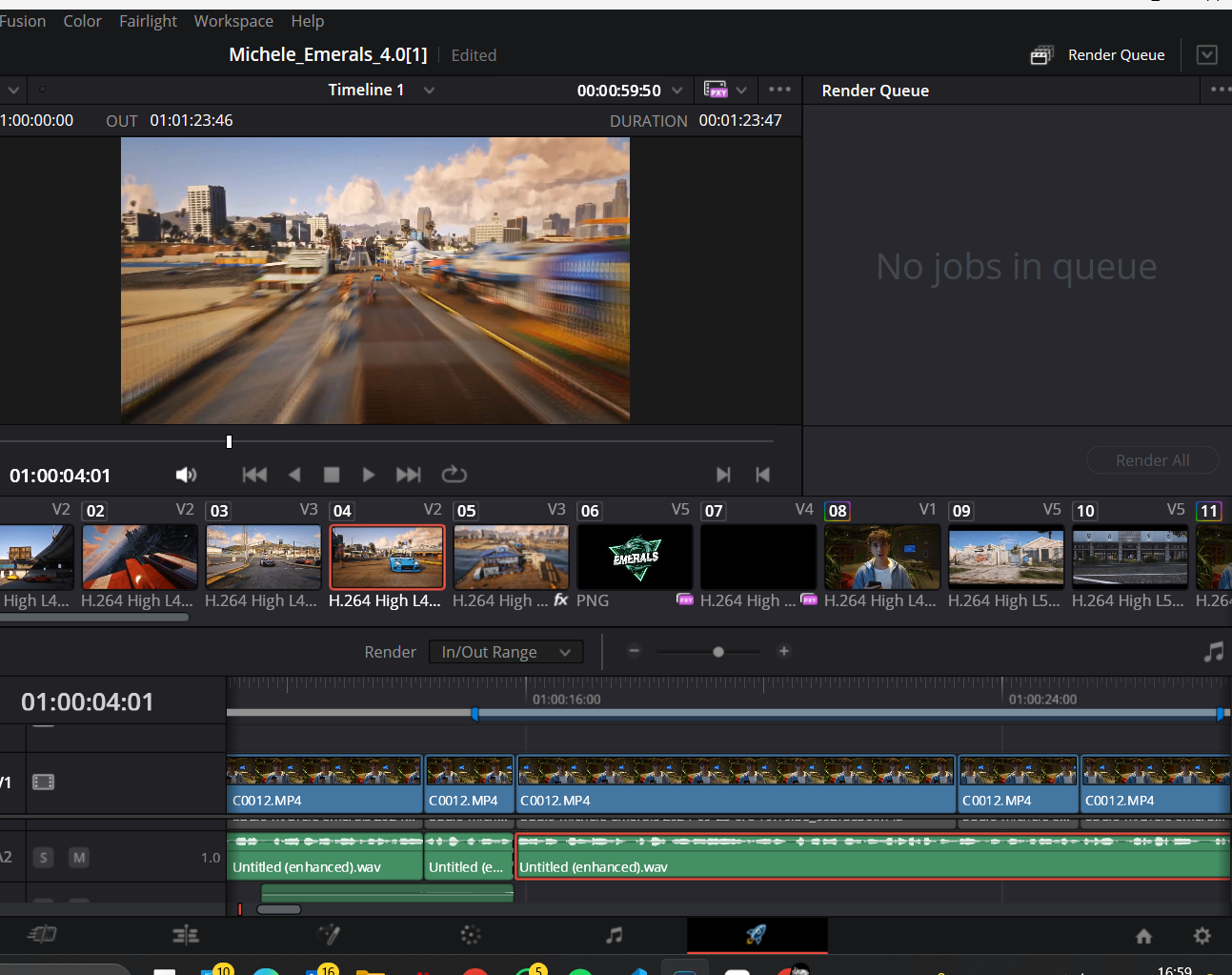Open Project Settings gear icon
1232x975 pixels.
click(x=1202, y=936)
